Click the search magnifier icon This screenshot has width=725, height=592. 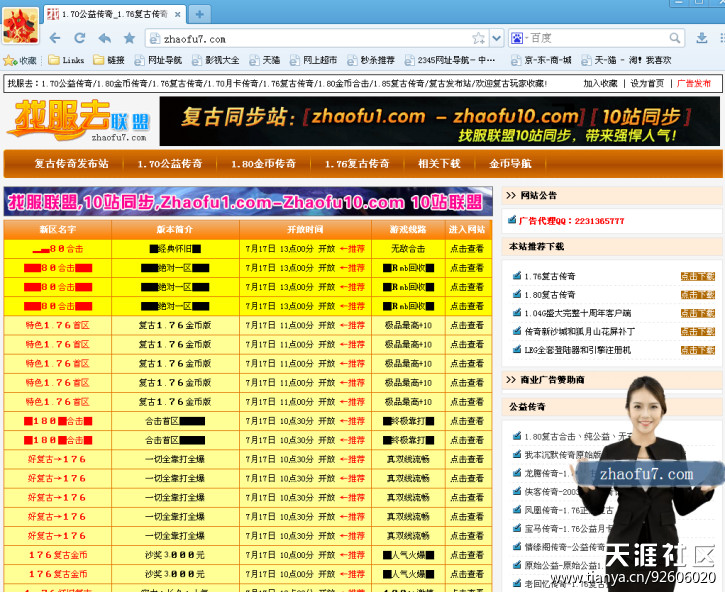675,38
